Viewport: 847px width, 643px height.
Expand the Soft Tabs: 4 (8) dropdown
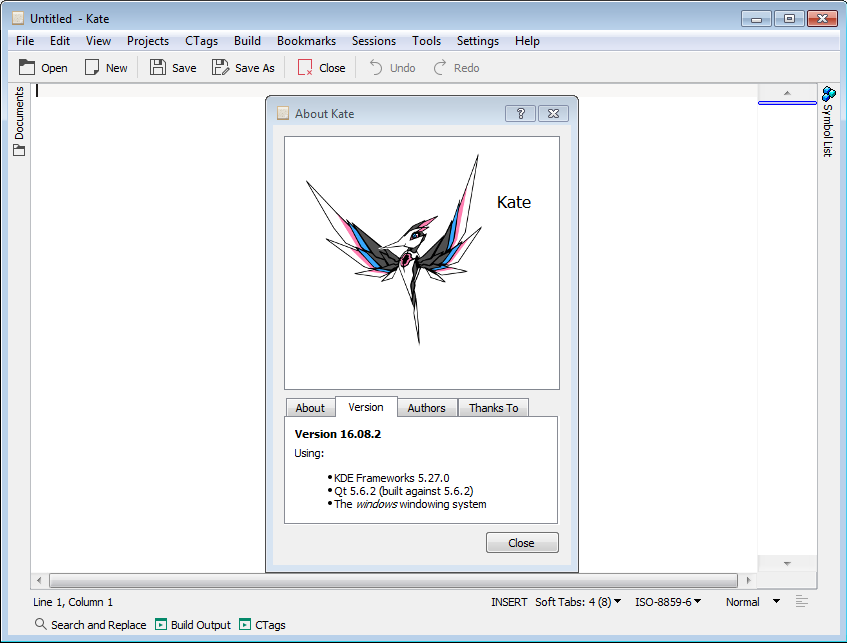578,602
